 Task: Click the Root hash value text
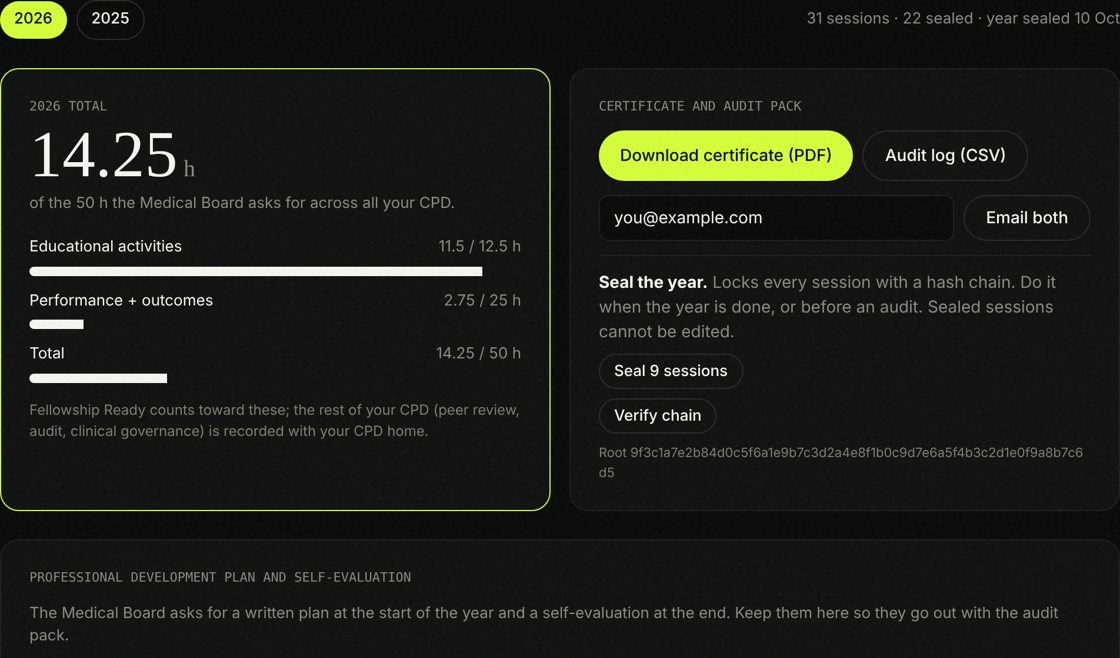[841, 462]
